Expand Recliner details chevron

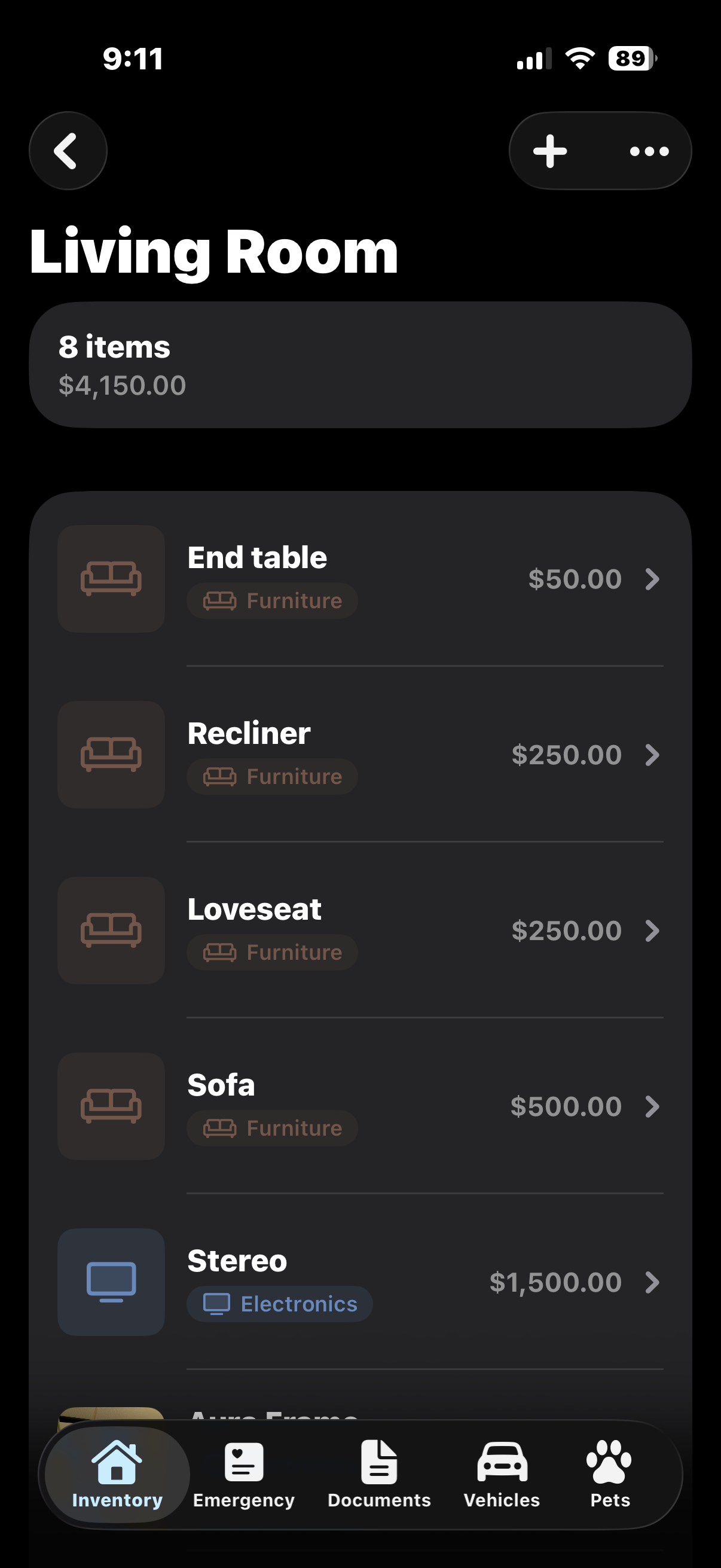(x=652, y=755)
